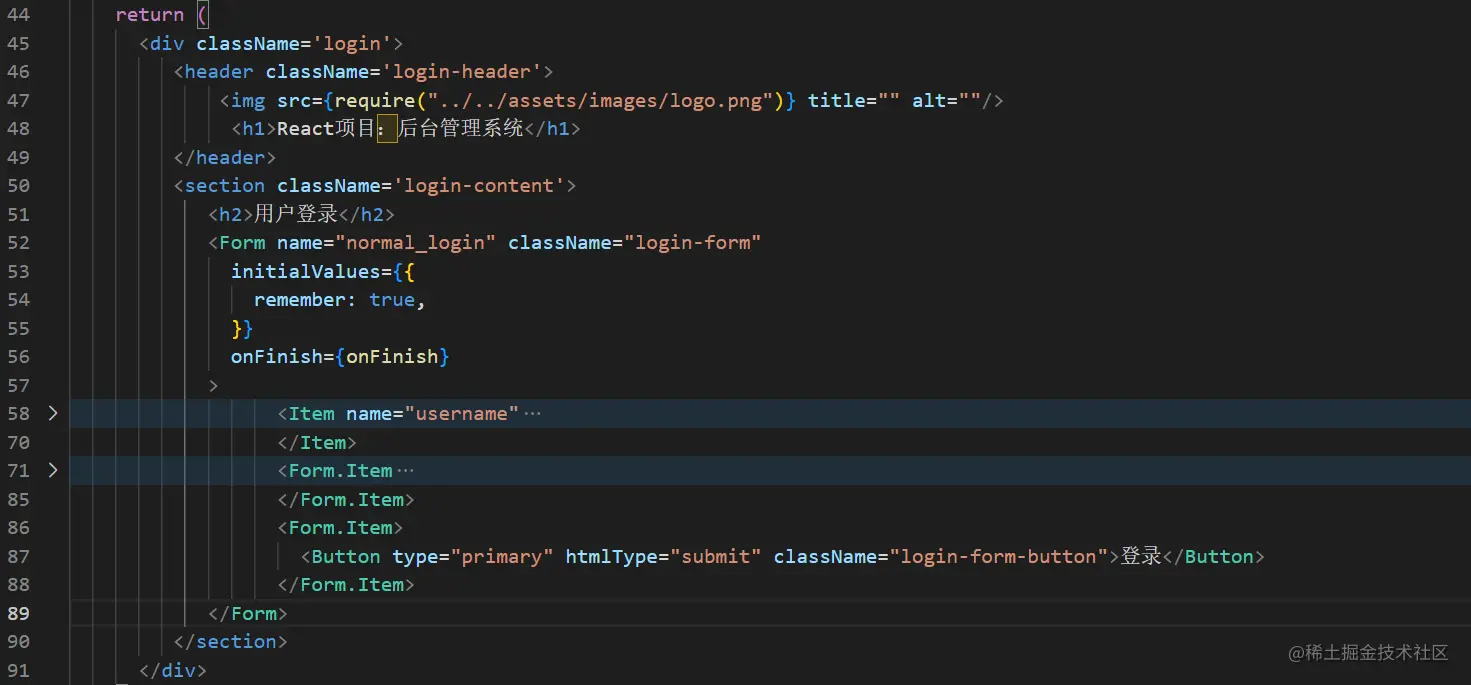Click the "username" string on line 58
The height and width of the screenshot is (685, 1471).
pyautogui.click(x=462, y=414)
